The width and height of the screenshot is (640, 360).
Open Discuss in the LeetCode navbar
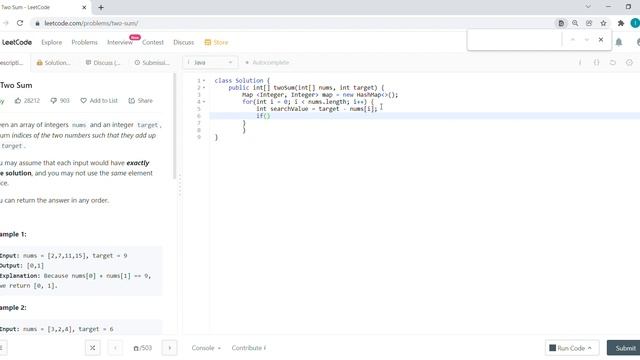pos(183,42)
